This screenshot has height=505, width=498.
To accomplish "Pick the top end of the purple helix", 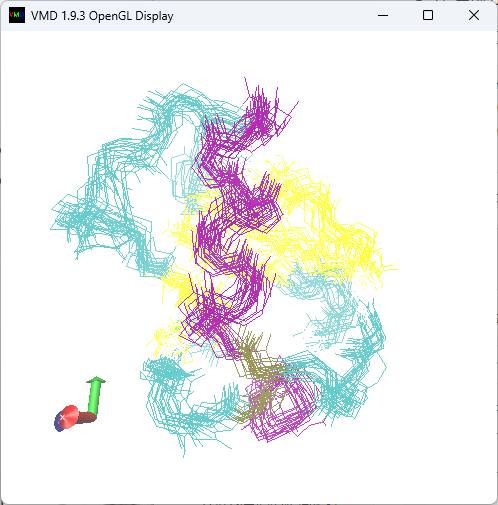I will coord(263,110).
